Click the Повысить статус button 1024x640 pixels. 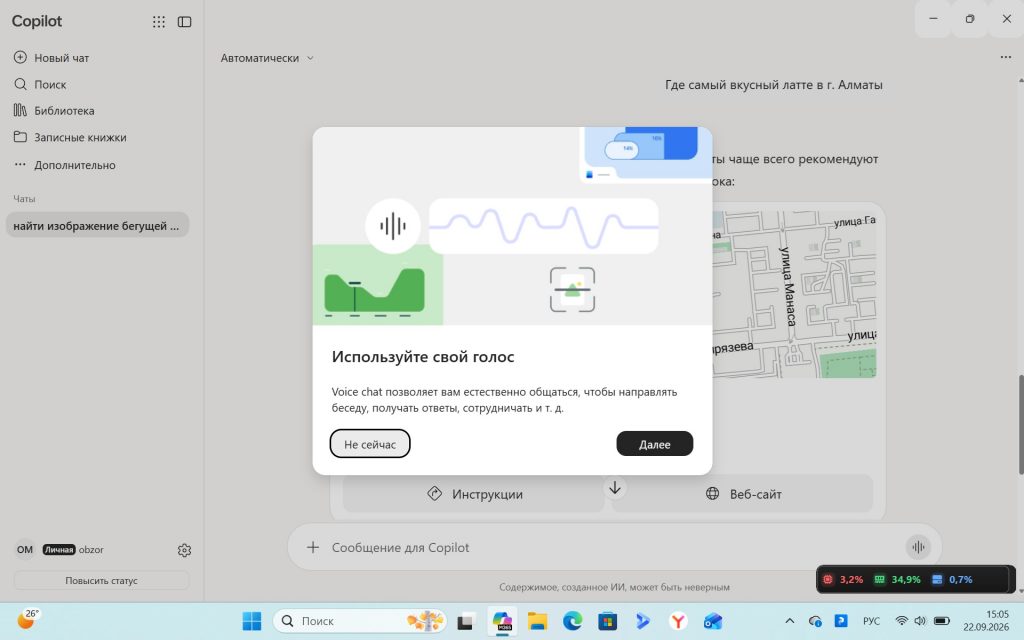pos(101,580)
